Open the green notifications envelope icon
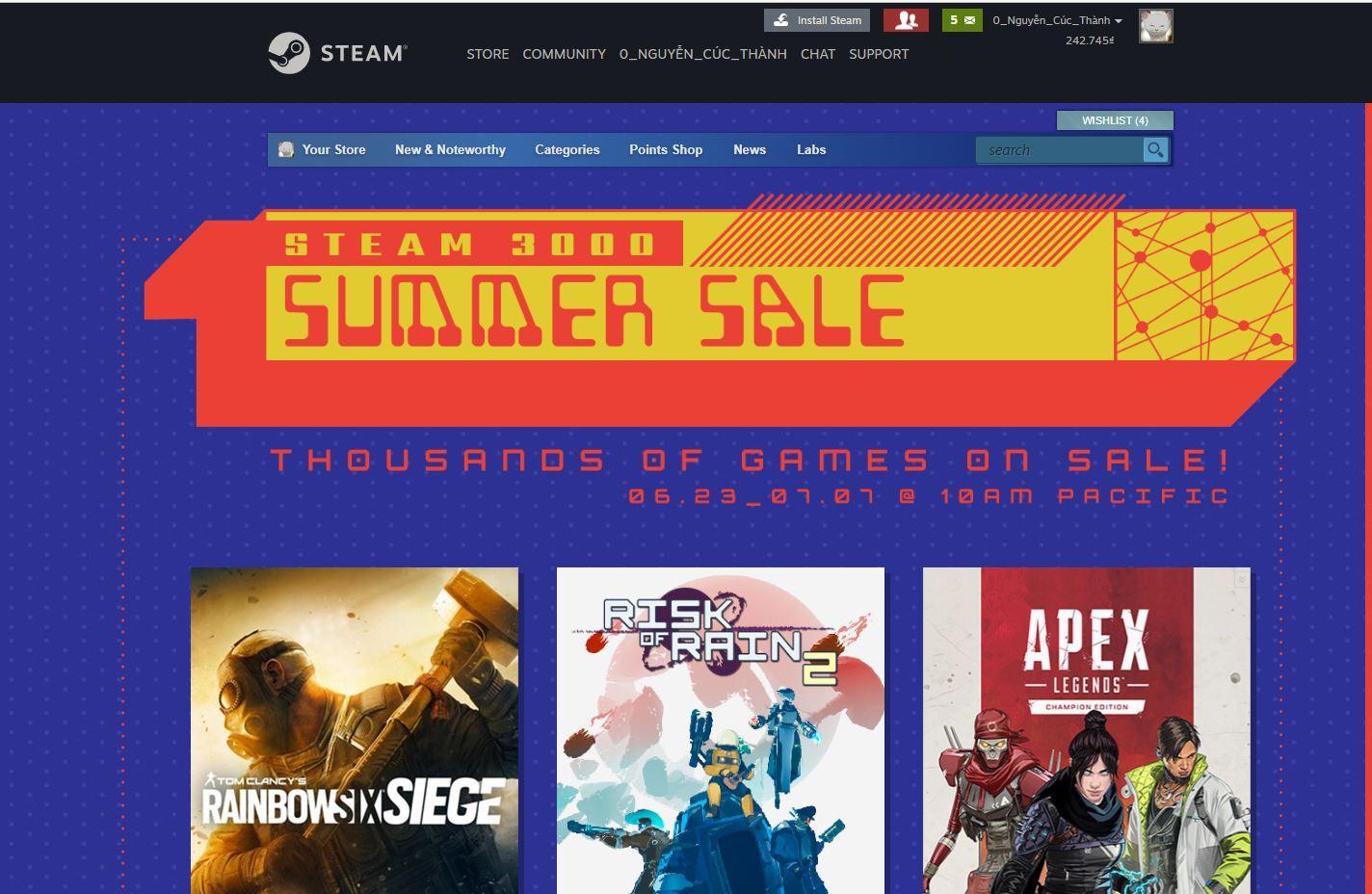1372x894 pixels. point(962,20)
